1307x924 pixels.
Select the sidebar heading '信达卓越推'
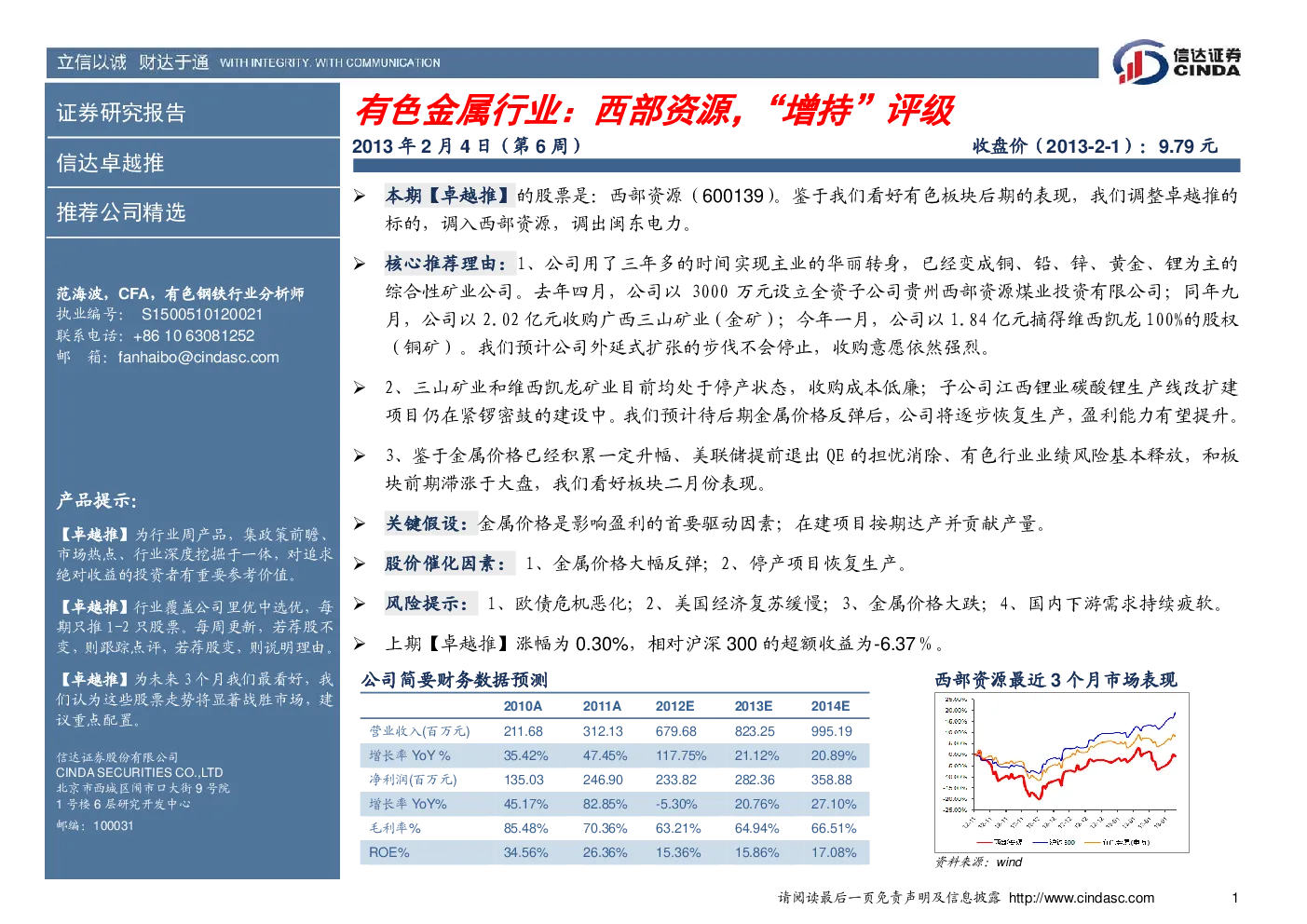click(110, 163)
